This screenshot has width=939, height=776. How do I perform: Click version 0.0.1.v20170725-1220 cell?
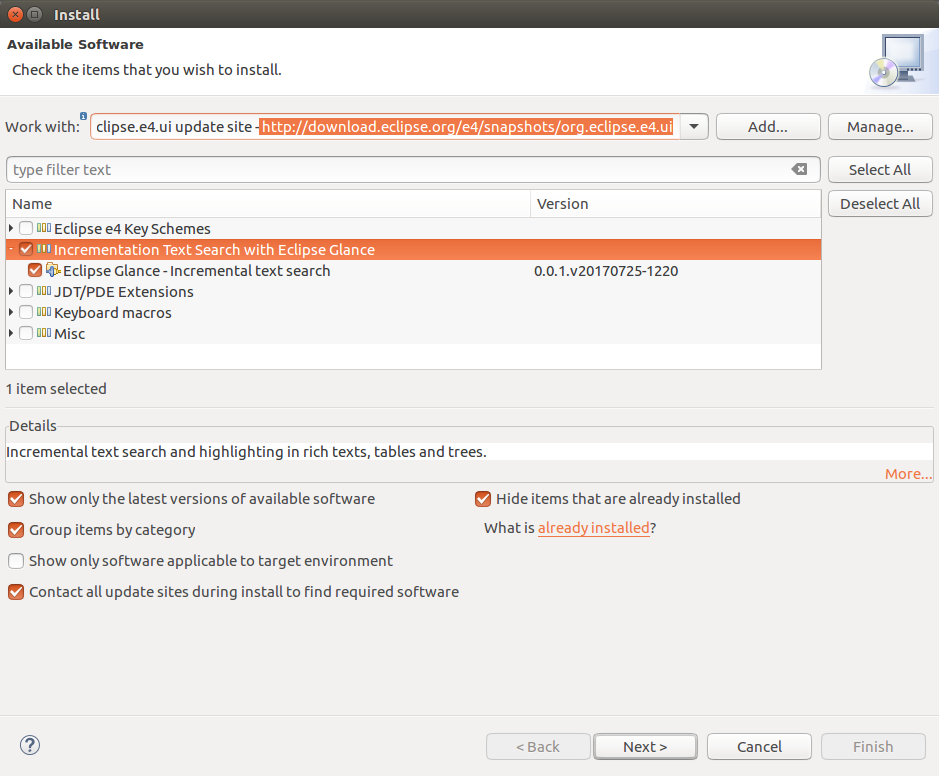(x=606, y=271)
